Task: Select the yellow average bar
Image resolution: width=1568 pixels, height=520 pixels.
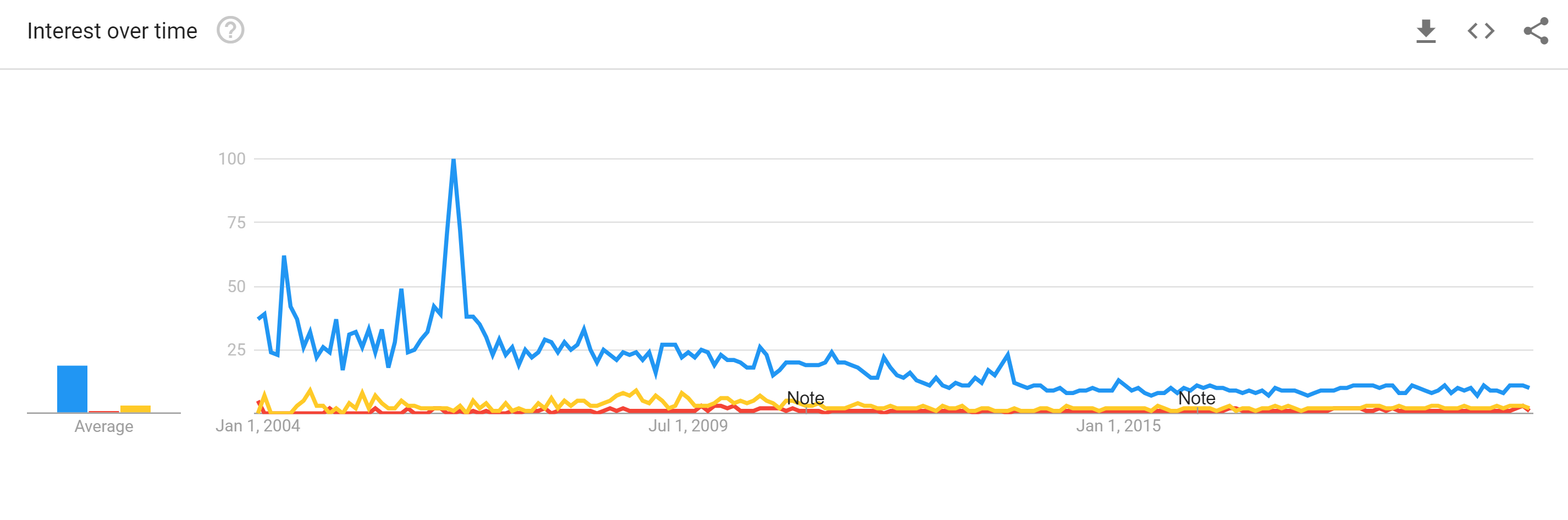Action: pyautogui.click(x=135, y=409)
